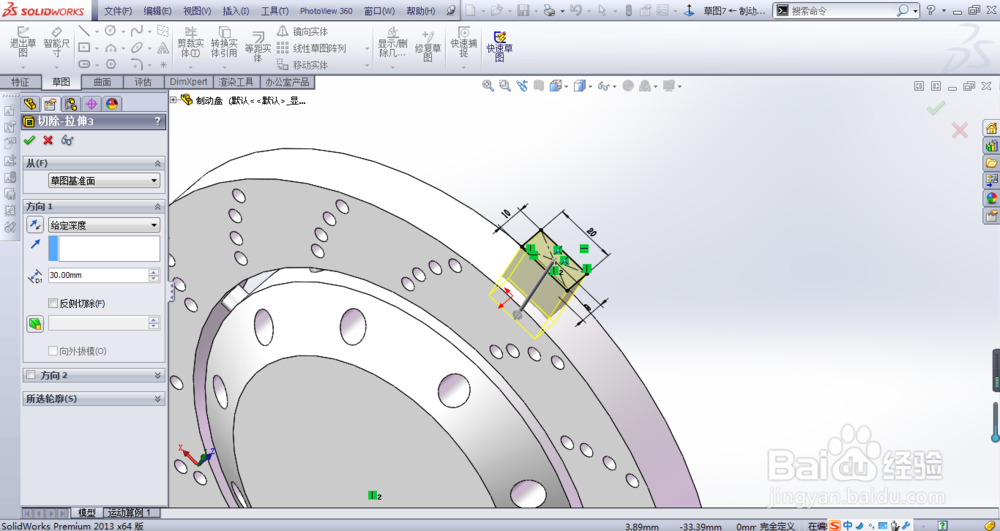This screenshot has height=531, width=1000.
Task: Click Zoom to Area in view toolbar
Action: coord(504,85)
